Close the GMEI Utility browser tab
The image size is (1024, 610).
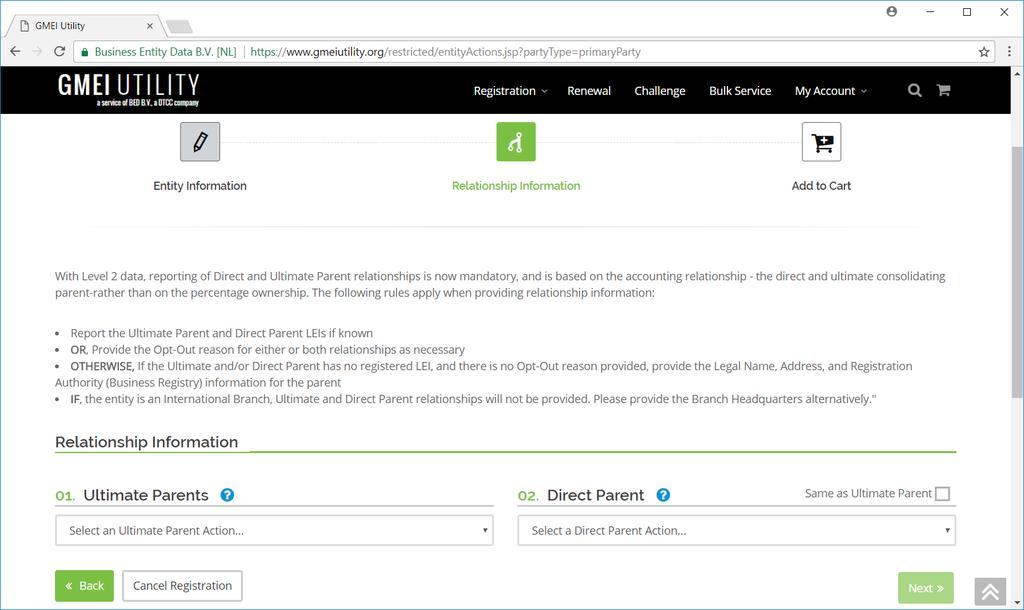[x=150, y=26]
